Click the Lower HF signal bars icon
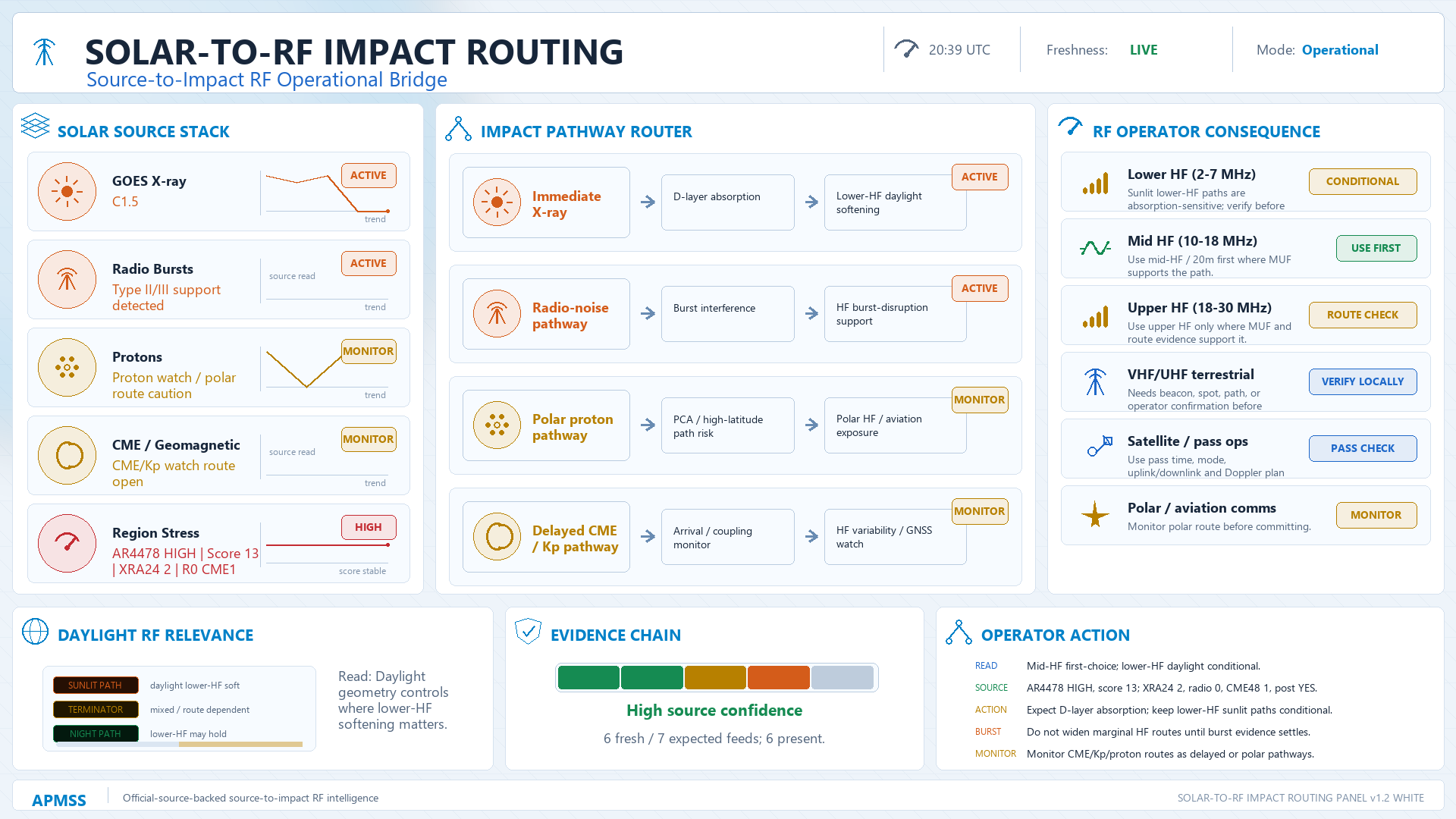 [1096, 184]
